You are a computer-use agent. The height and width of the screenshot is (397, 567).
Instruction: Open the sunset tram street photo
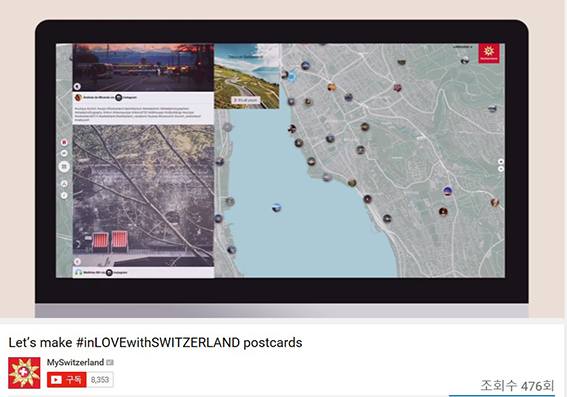tap(143, 68)
